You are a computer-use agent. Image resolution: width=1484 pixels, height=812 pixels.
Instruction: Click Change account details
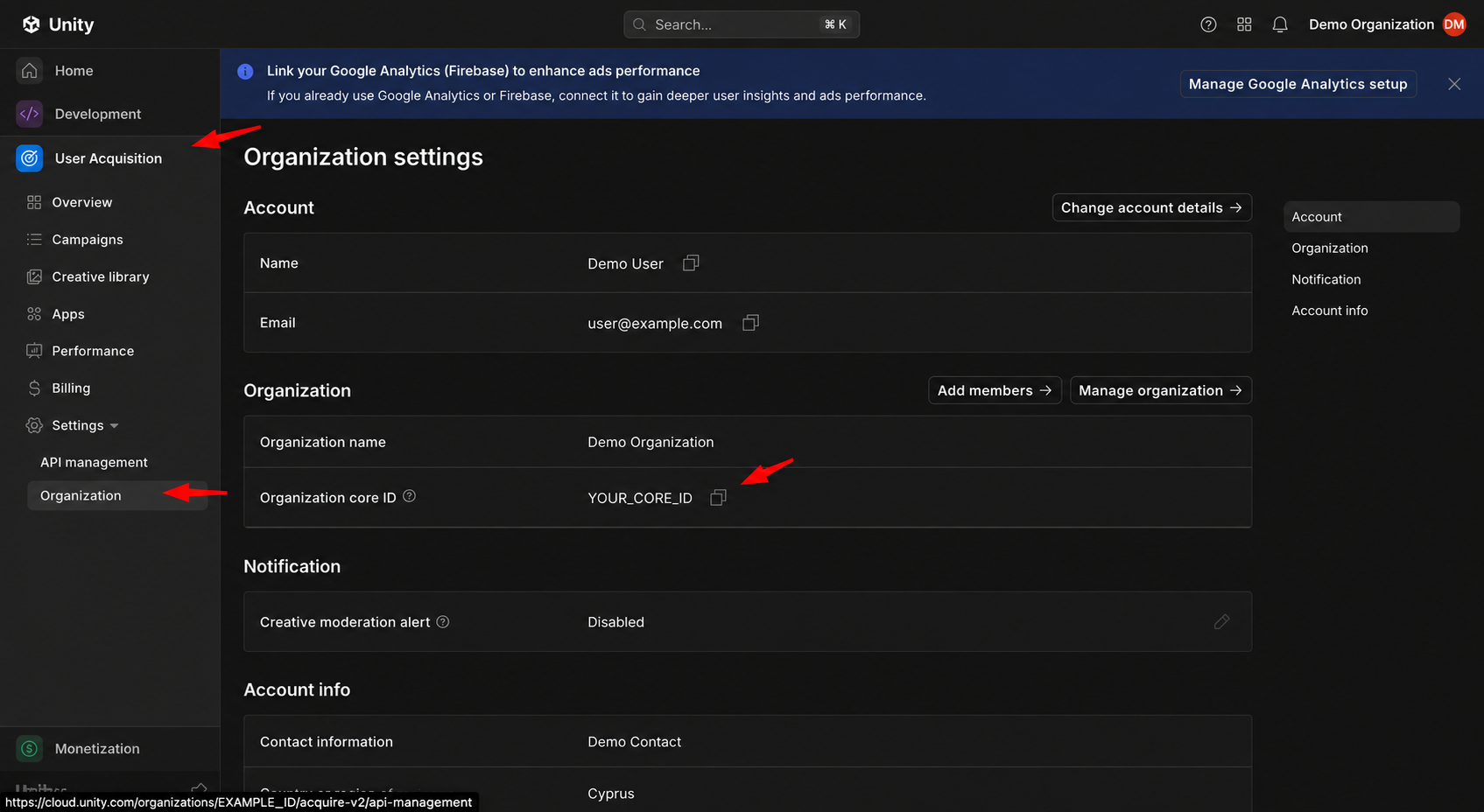pyautogui.click(x=1151, y=207)
